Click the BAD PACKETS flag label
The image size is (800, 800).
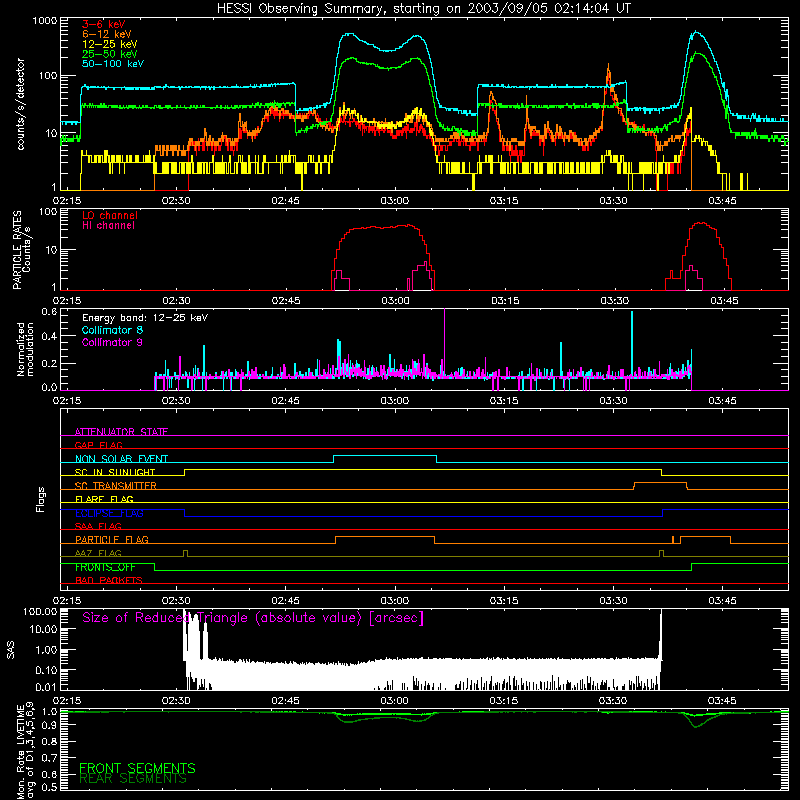point(109,580)
